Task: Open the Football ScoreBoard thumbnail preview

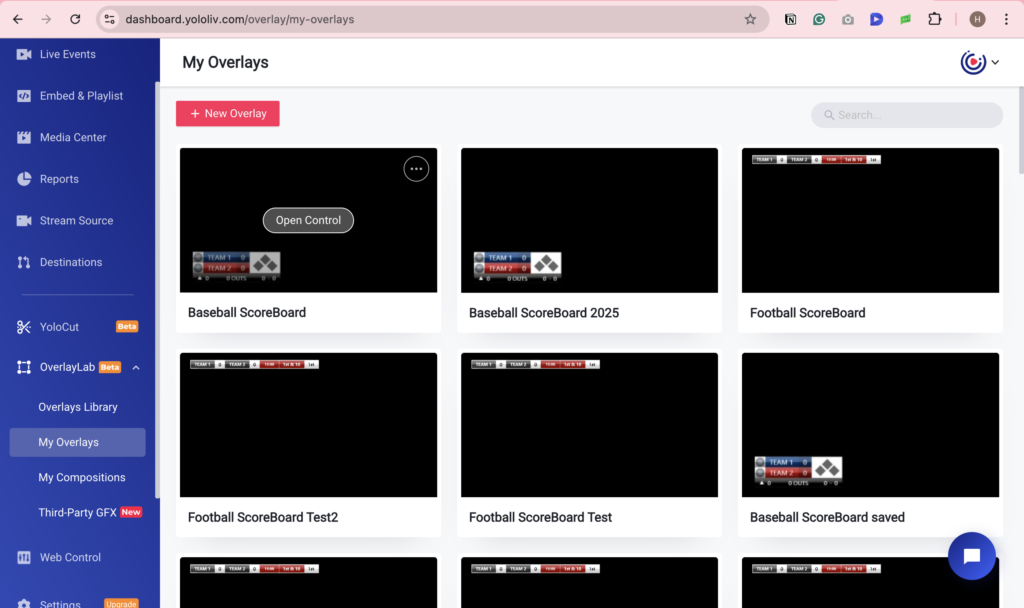Action: click(871, 220)
